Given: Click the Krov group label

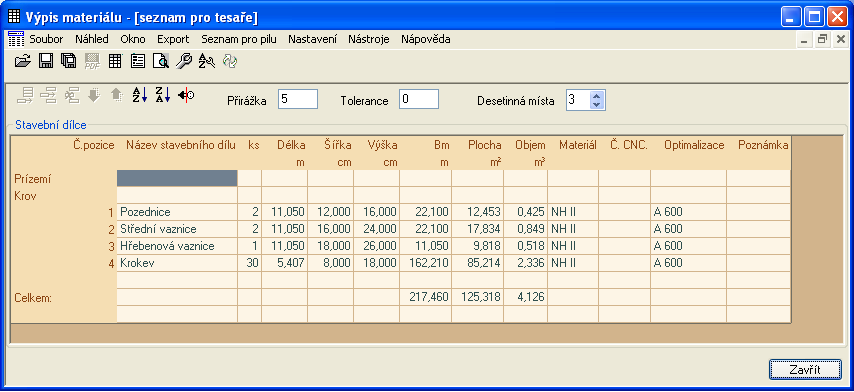Looking at the screenshot, I should tap(25, 196).
